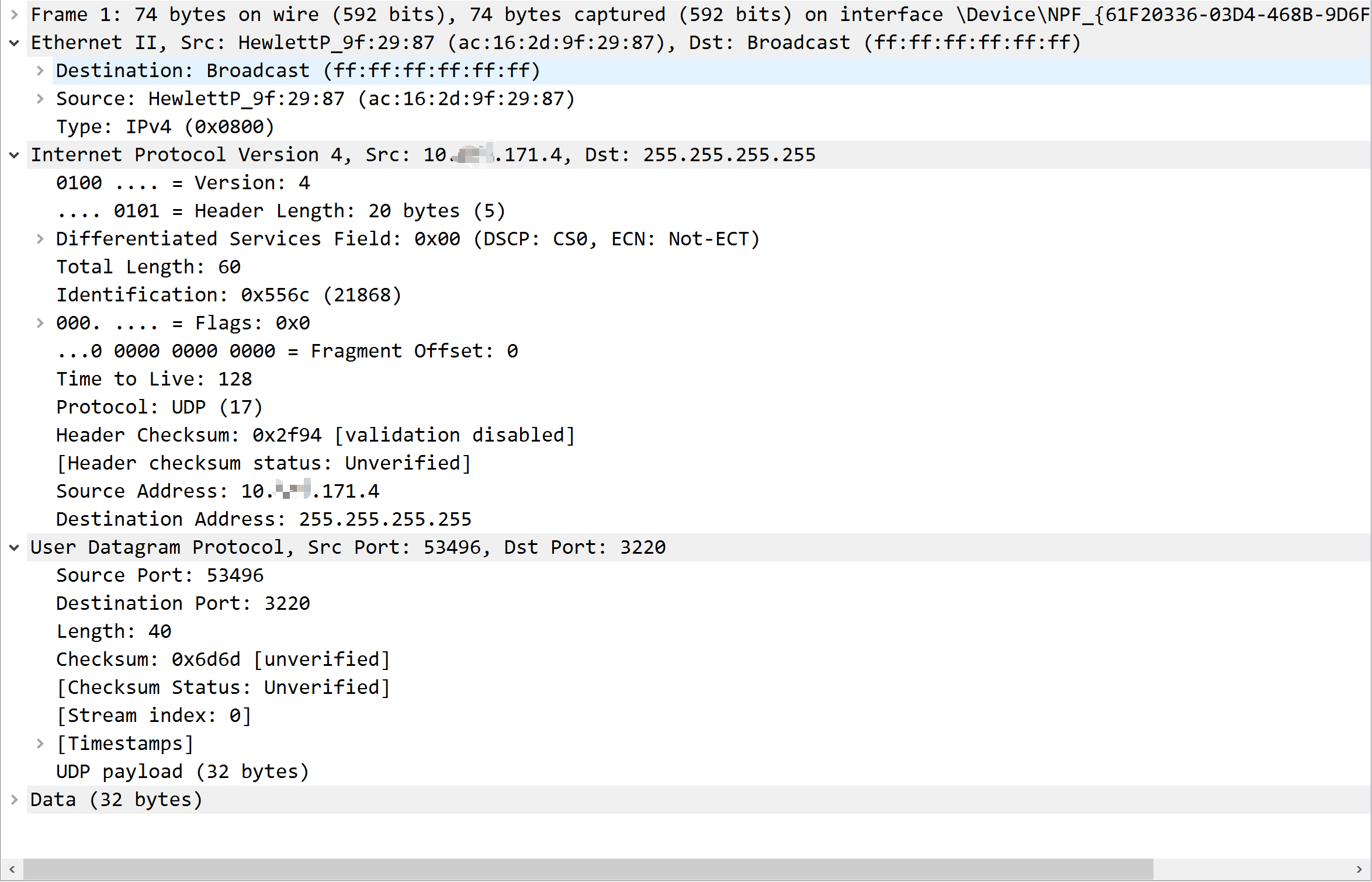Click the scroll left arrow
The height and width of the screenshot is (882, 1372).
point(12,869)
